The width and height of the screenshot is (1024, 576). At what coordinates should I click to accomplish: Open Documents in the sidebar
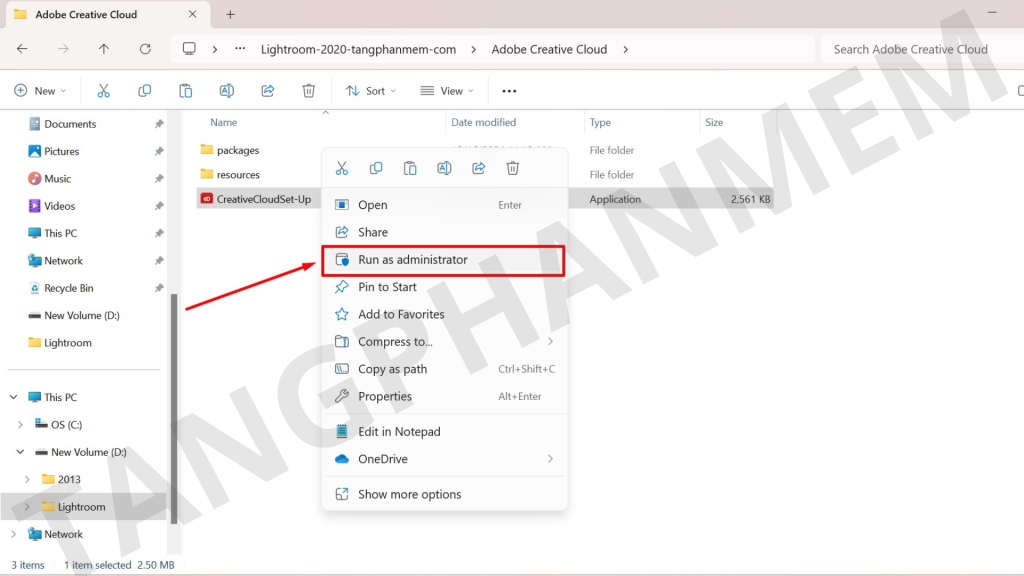point(70,124)
